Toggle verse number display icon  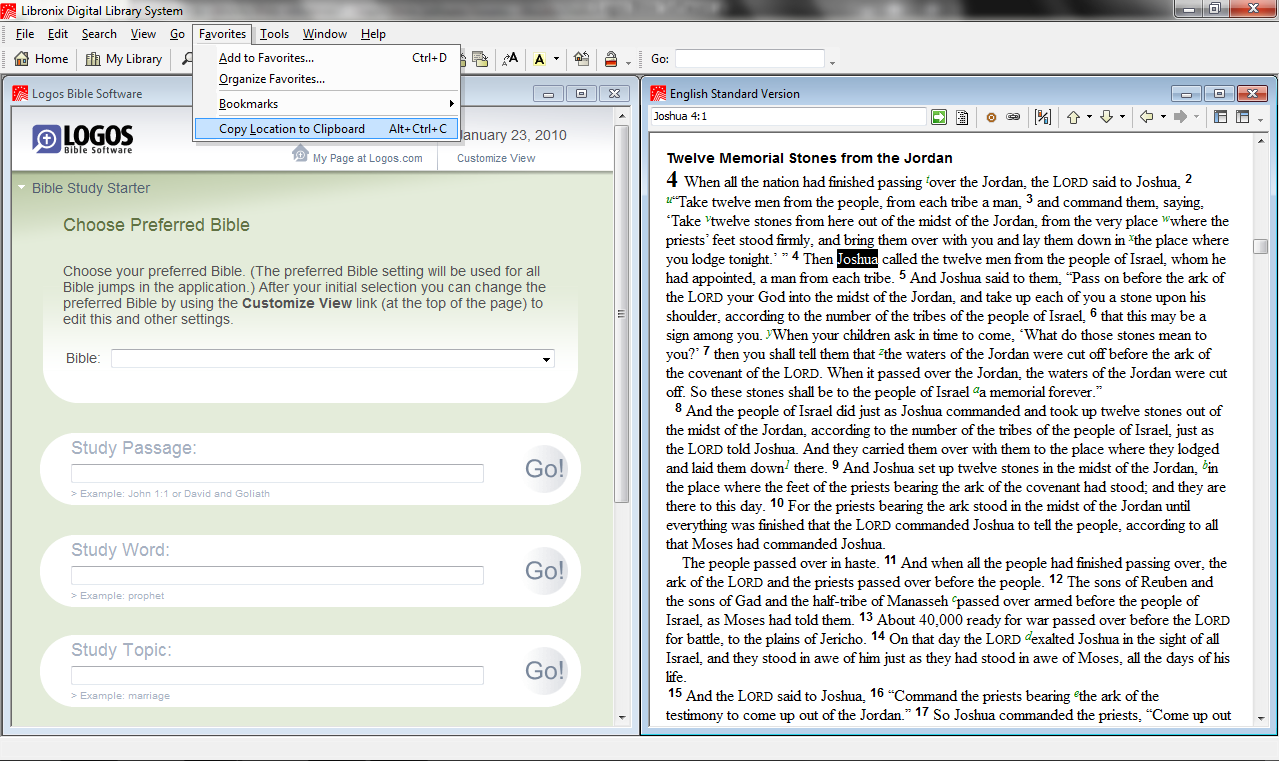[x=1042, y=117]
